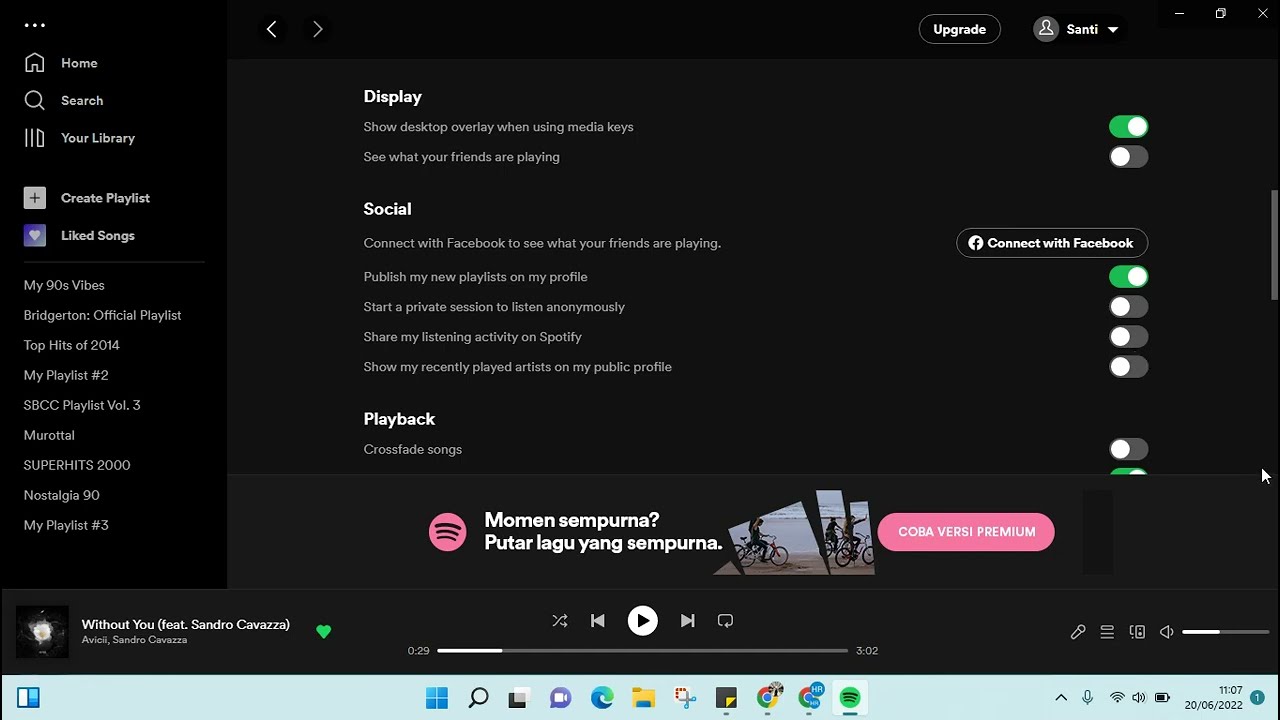The image size is (1280, 720).
Task: Open the taskbar clock and date
Action: (x=1214, y=698)
